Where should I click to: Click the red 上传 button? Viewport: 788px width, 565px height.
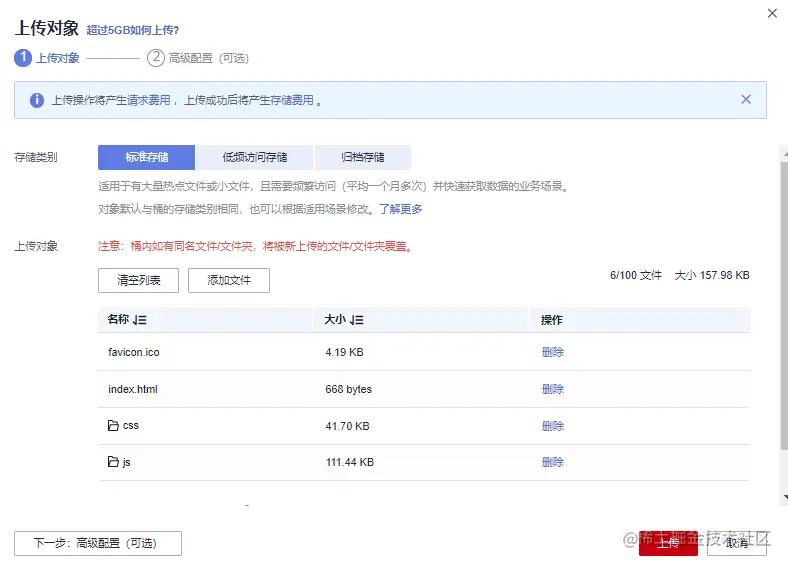click(x=668, y=543)
